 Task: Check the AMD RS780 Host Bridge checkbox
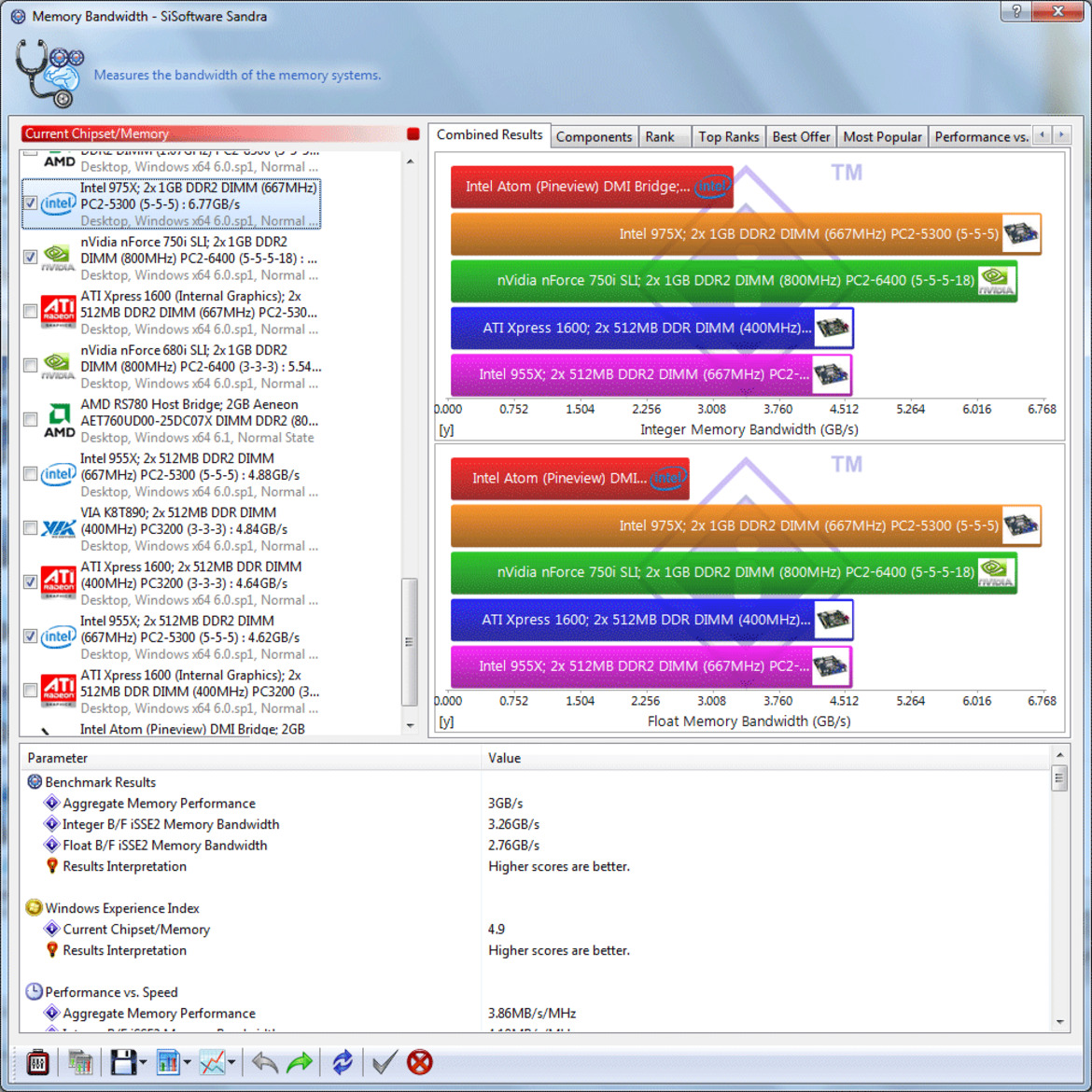pyautogui.click(x=30, y=420)
